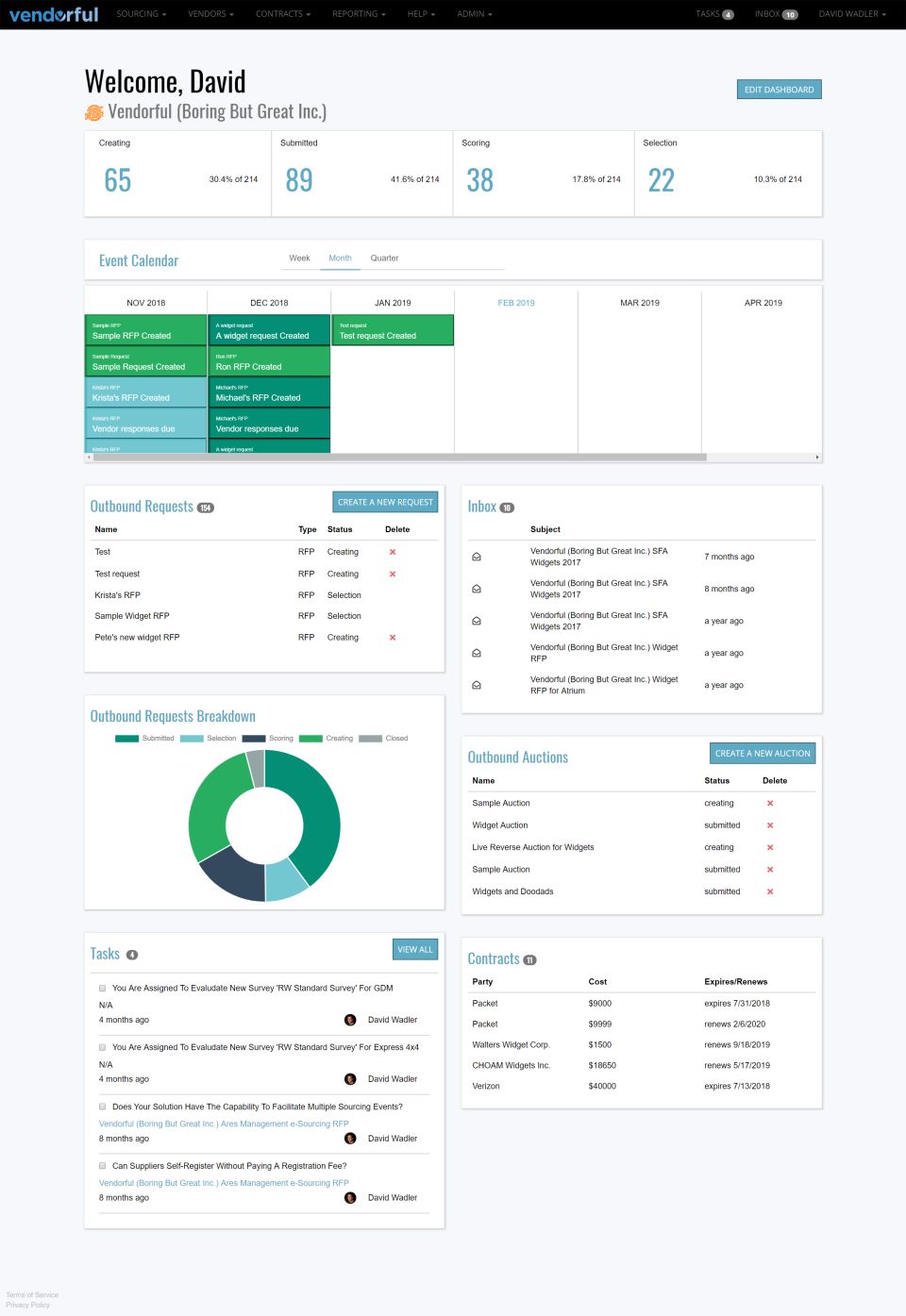This screenshot has width=906, height=1316.
Task: Open Inbox in the top navigation
Action: pos(776,14)
